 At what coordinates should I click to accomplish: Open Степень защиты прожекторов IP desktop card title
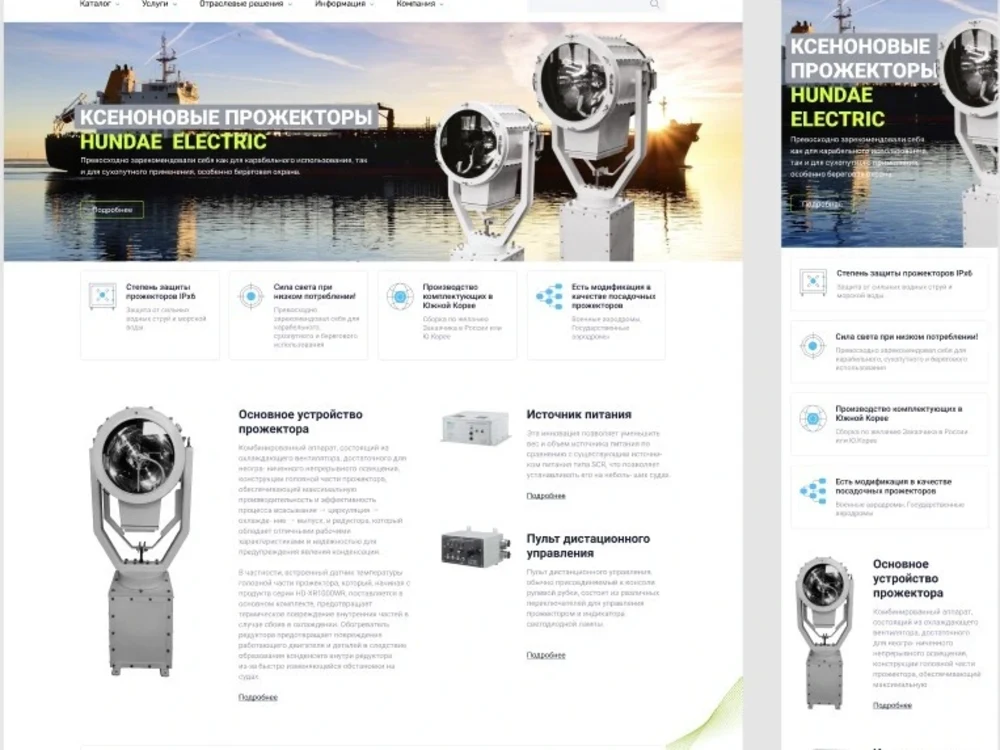(x=161, y=291)
